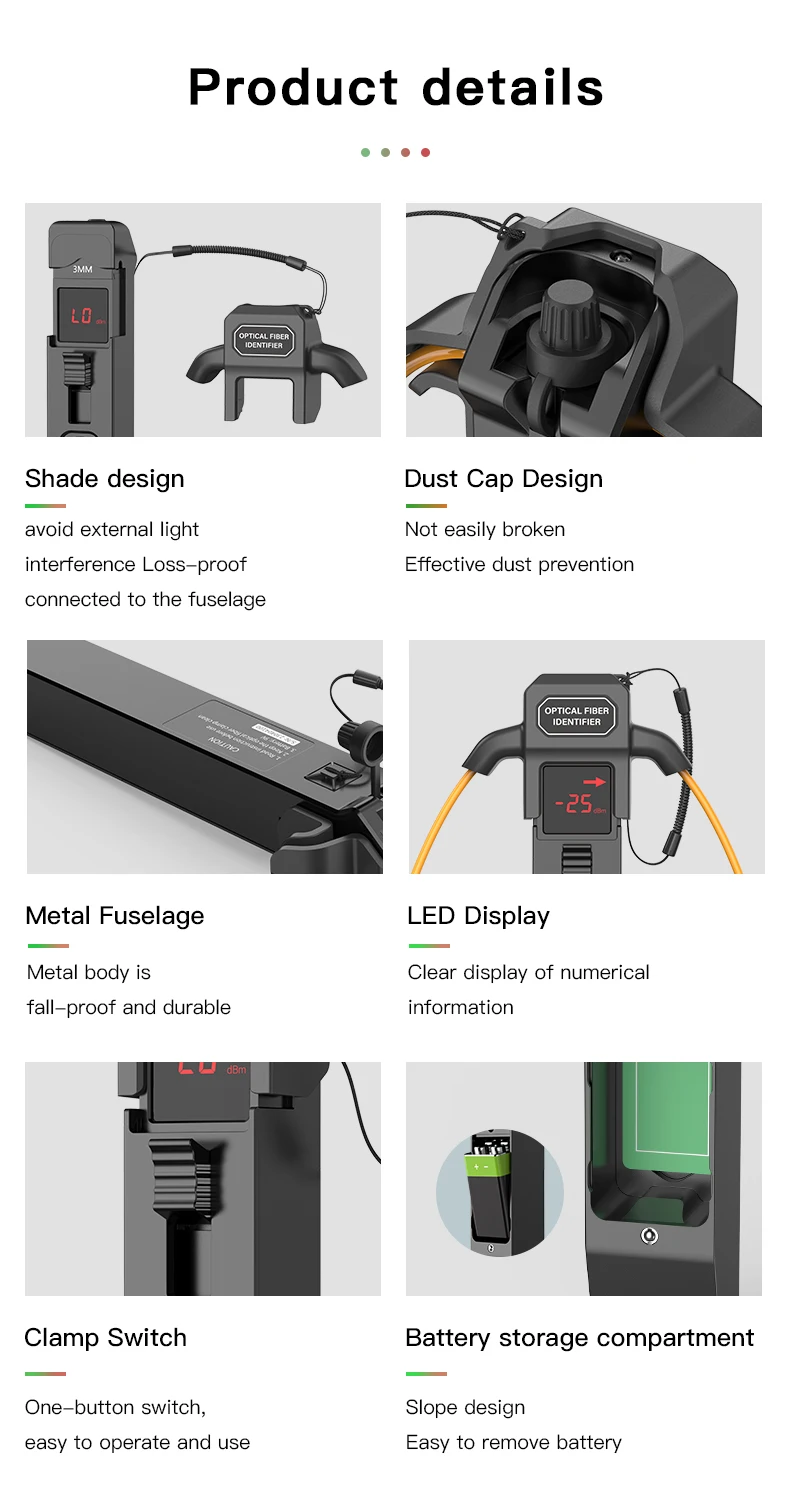View the LED Display product picture
790x1490 pixels.
click(587, 757)
